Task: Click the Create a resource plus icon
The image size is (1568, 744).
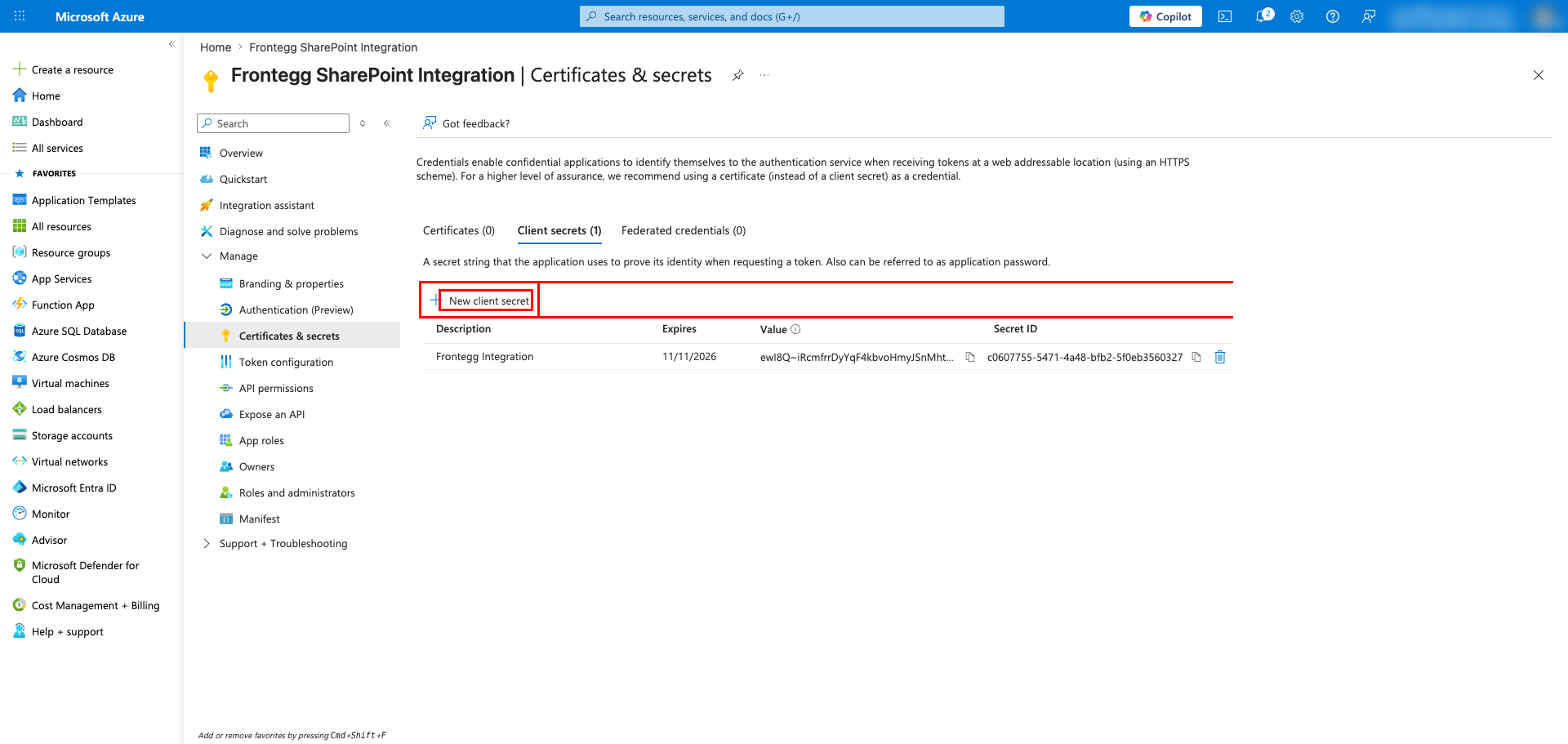Action: 20,69
